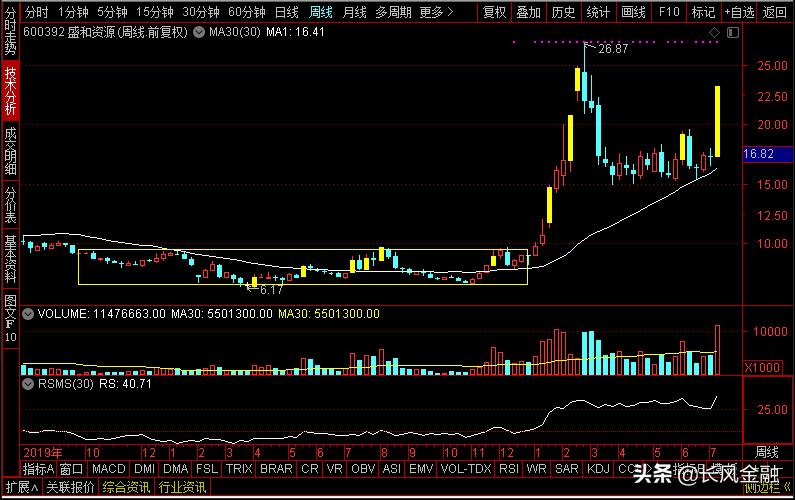Expand the RSMS indicator dropdown arrow

pos(28,384)
